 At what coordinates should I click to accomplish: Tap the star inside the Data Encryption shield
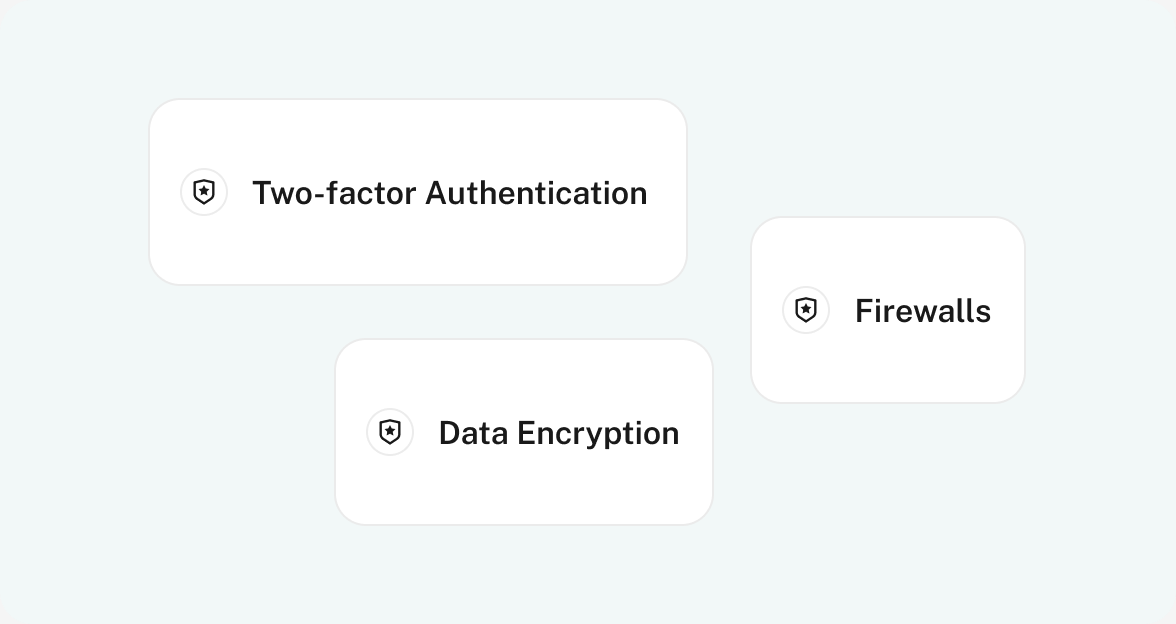(390, 431)
